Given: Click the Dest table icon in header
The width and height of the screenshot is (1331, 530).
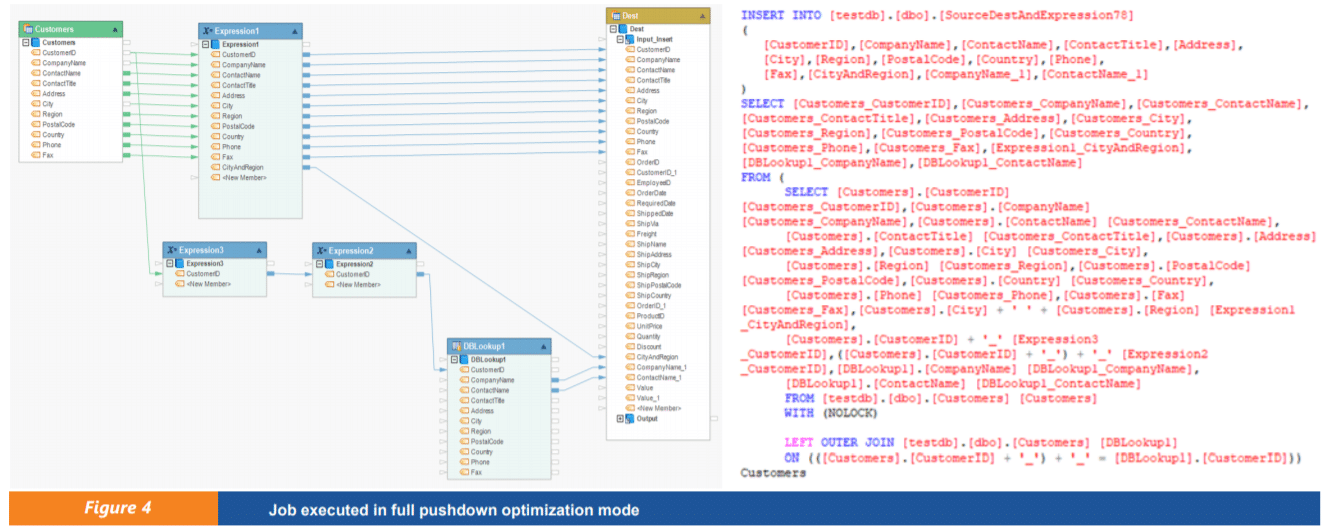Looking at the screenshot, I should pyautogui.click(x=615, y=17).
